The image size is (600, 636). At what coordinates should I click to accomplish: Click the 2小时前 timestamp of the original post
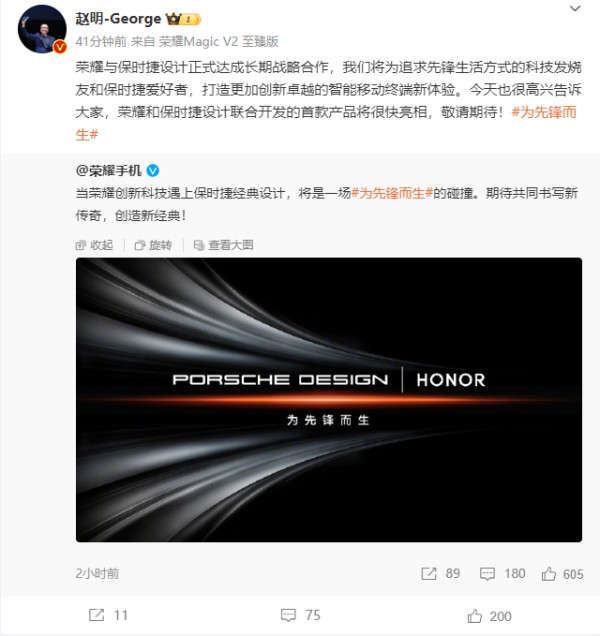click(97, 574)
